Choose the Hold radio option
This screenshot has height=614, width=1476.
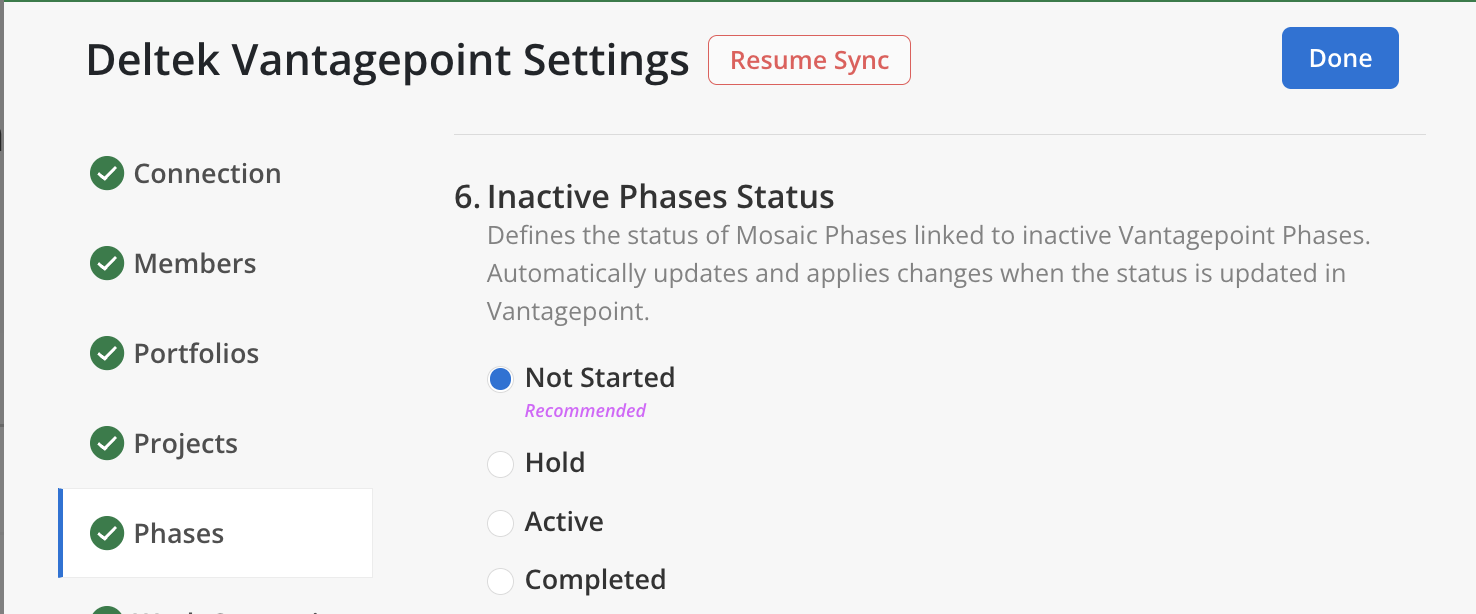pos(500,464)
